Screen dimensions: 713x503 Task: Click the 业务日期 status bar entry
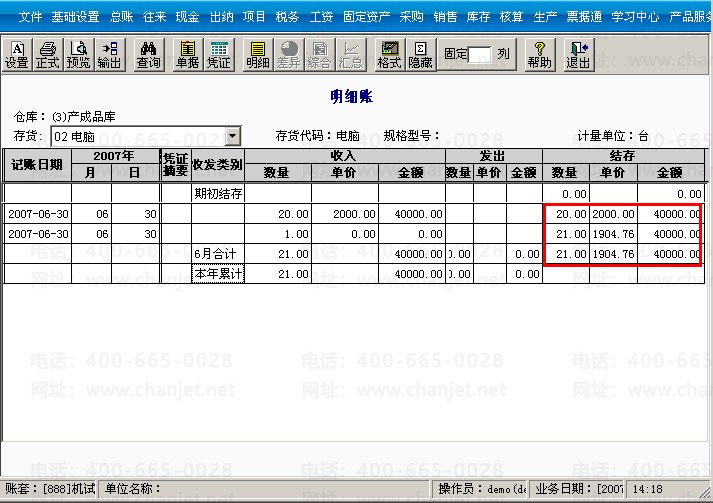click(578, 489)
